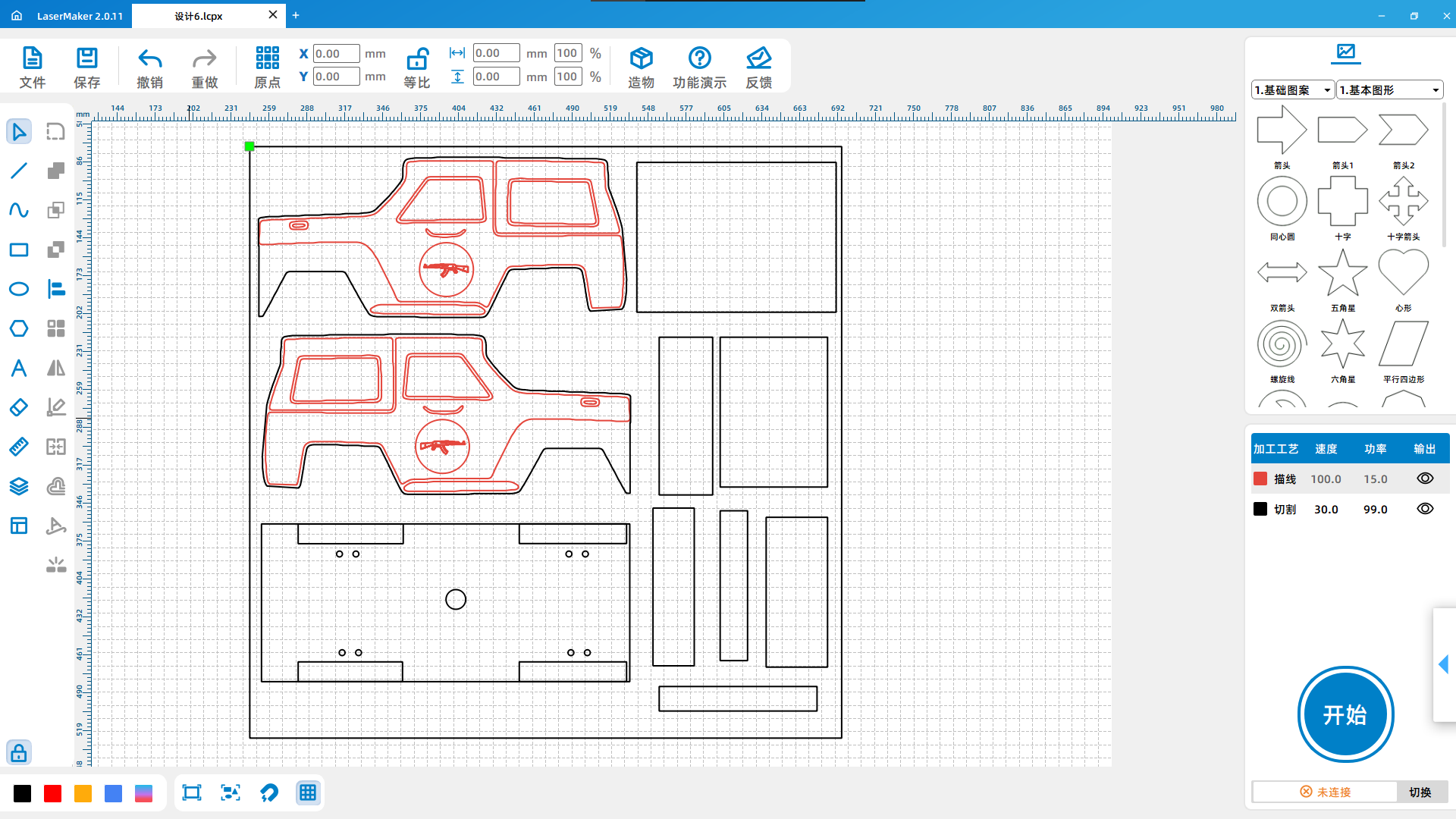Add a new tab with plus
The width and height of the screenshot is (1456, 819).
tap(296, 15)
